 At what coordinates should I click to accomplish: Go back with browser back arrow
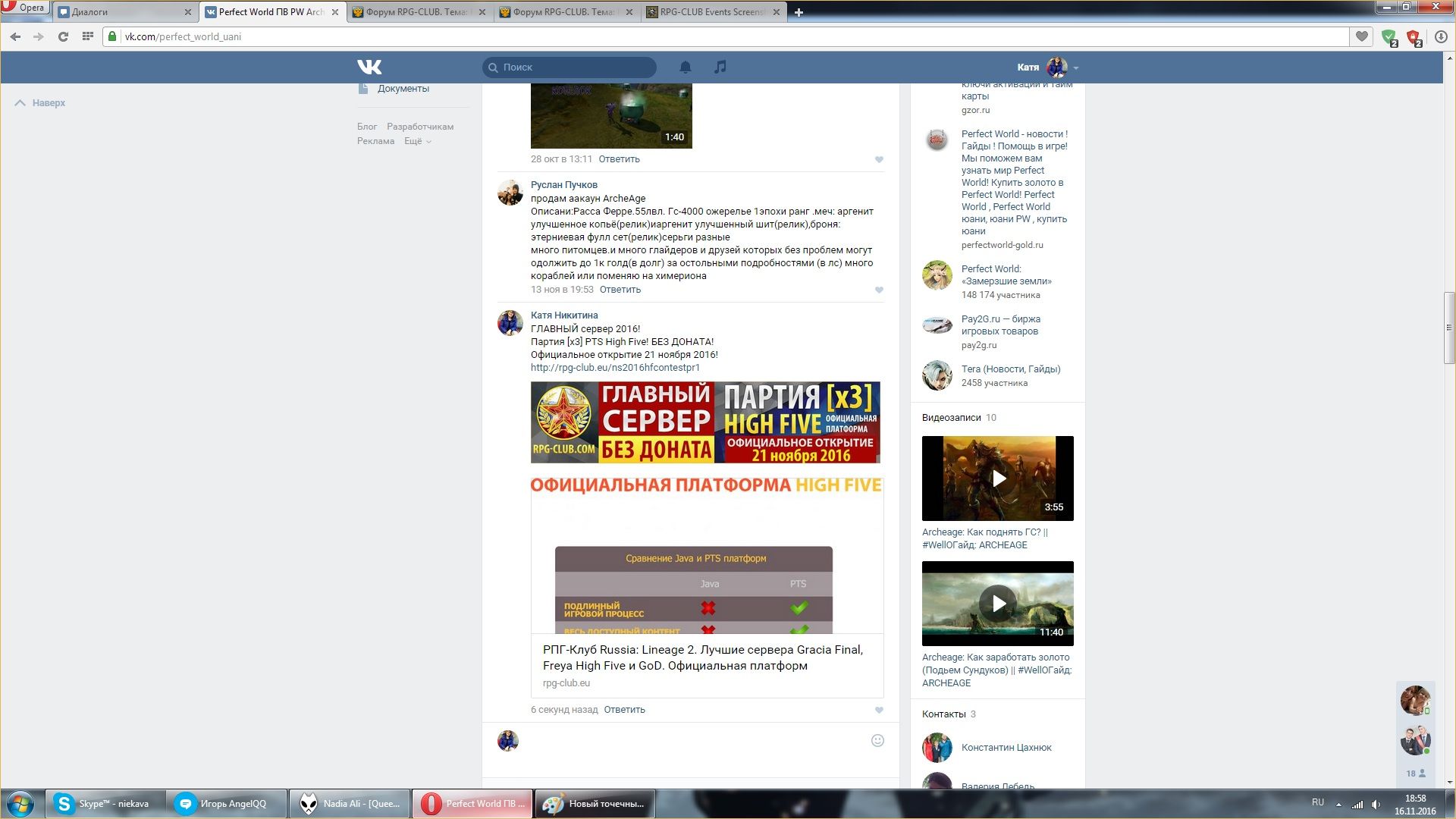tap(15, 36)
